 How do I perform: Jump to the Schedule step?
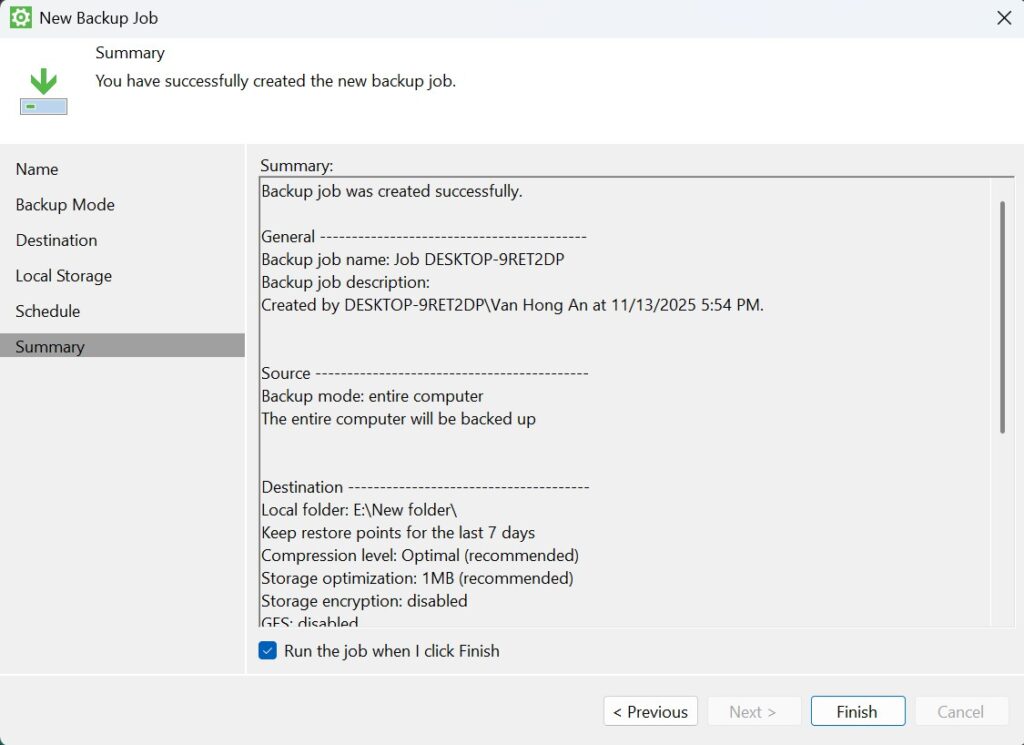47,311
